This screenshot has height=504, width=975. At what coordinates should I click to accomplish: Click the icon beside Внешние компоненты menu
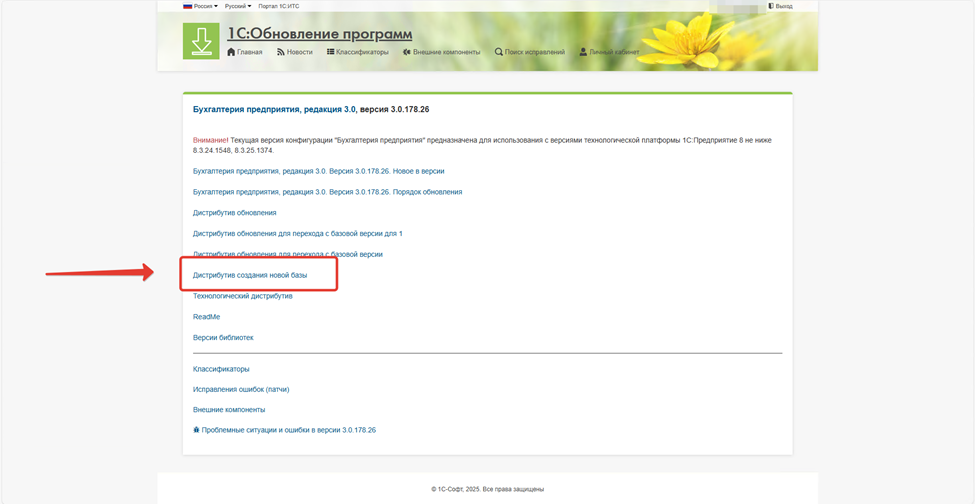pyautogui.click(x=407, y=52)
